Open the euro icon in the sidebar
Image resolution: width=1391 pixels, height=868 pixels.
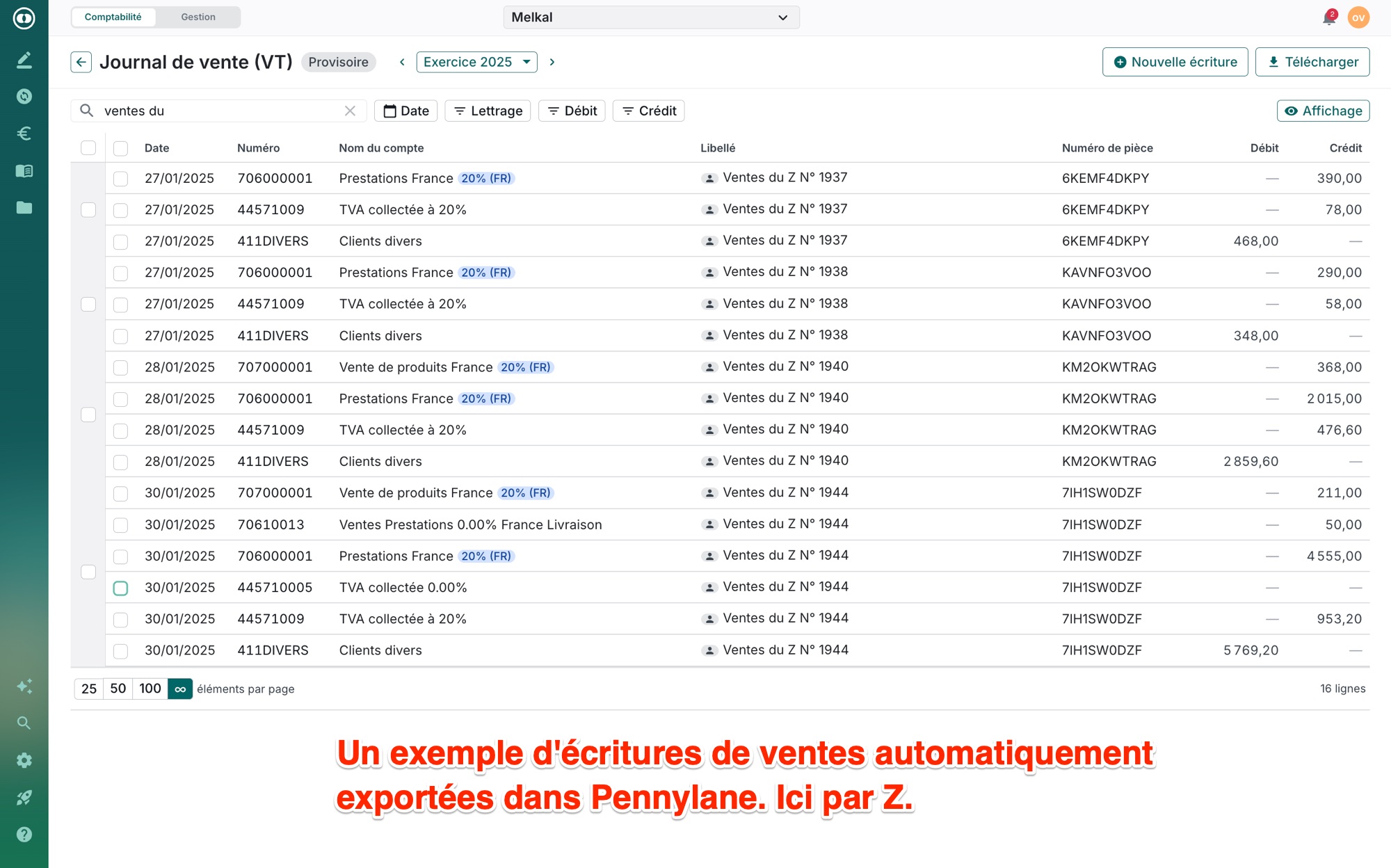point(24,134)
